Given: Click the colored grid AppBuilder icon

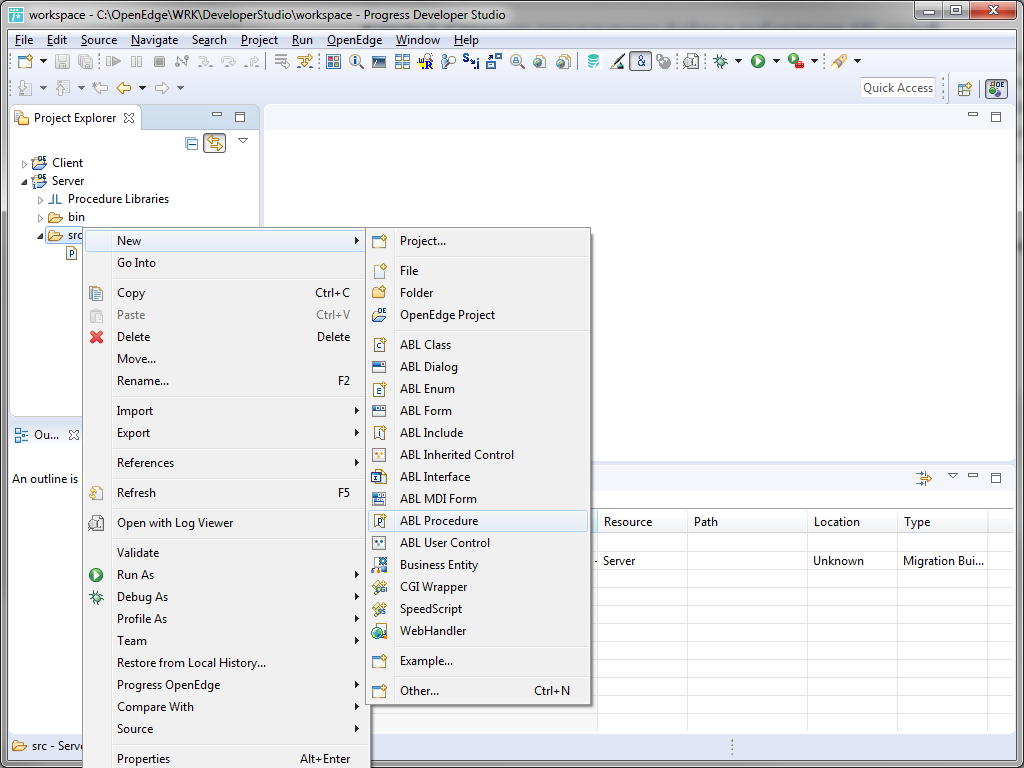Looking at the screenshot, I should point(334,61).
